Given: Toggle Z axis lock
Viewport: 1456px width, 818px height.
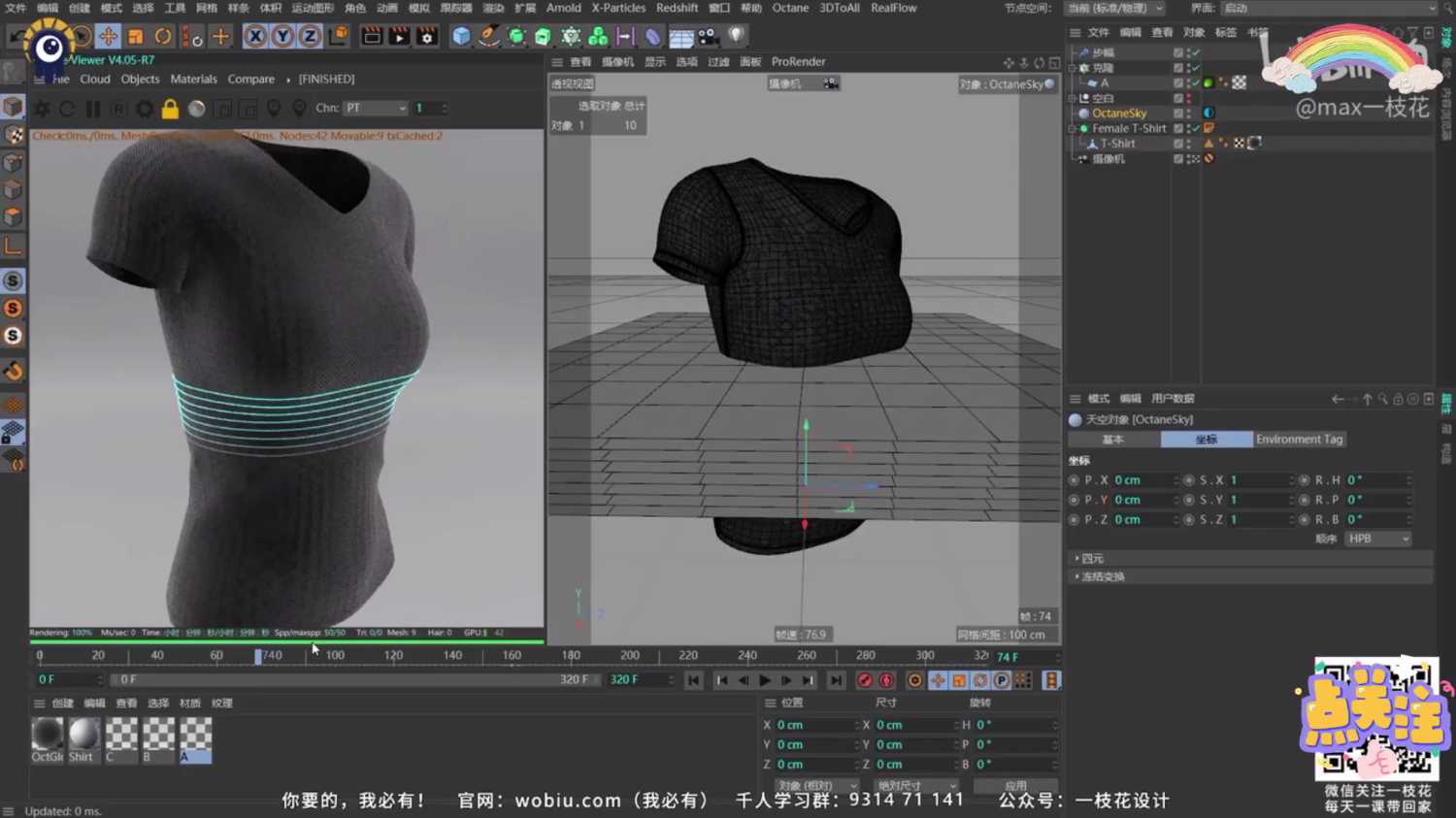Looking at the screenshot, I should tap(310, 37).
